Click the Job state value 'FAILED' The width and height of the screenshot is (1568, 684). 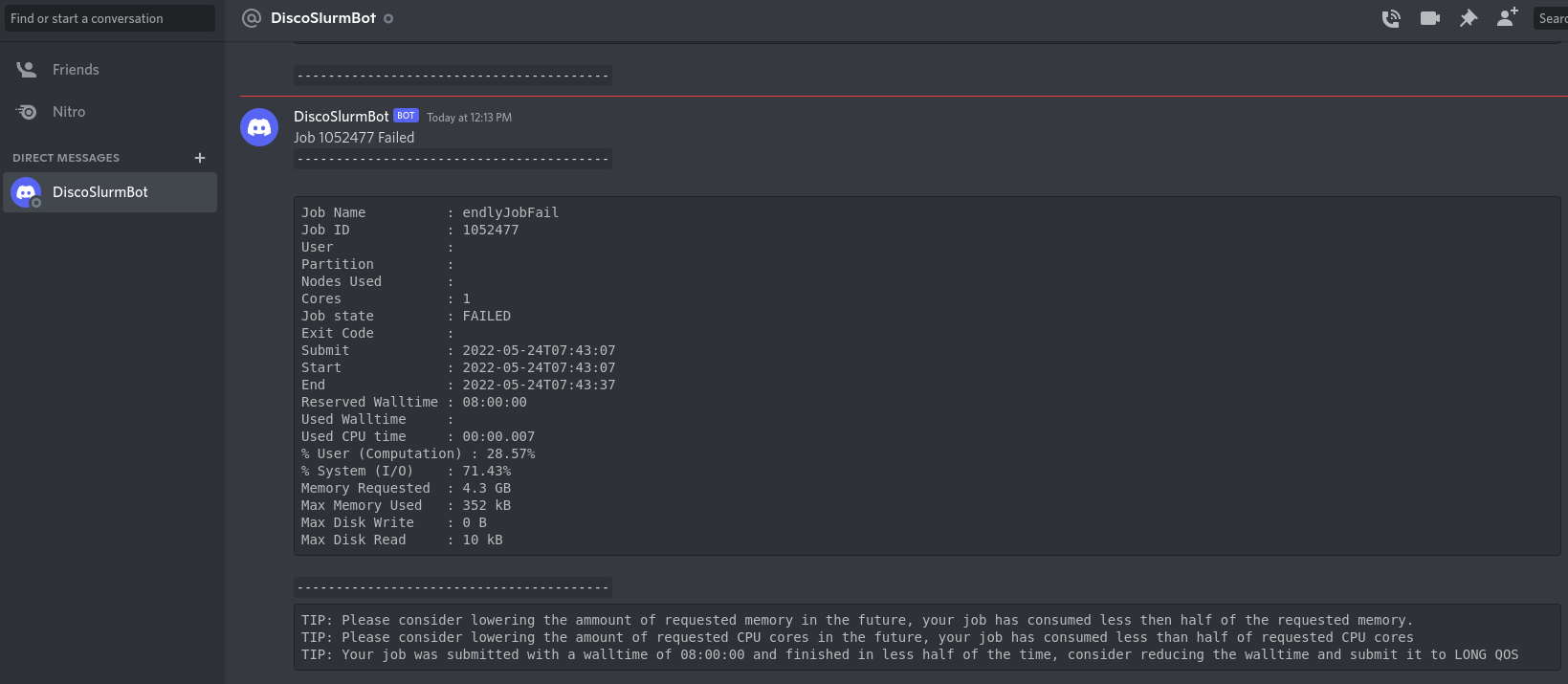point(486,316)
